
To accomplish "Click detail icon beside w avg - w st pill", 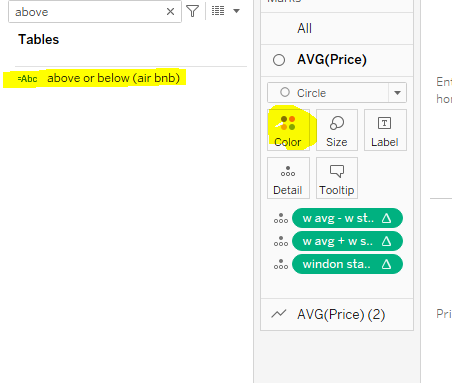I will point(281,218).
